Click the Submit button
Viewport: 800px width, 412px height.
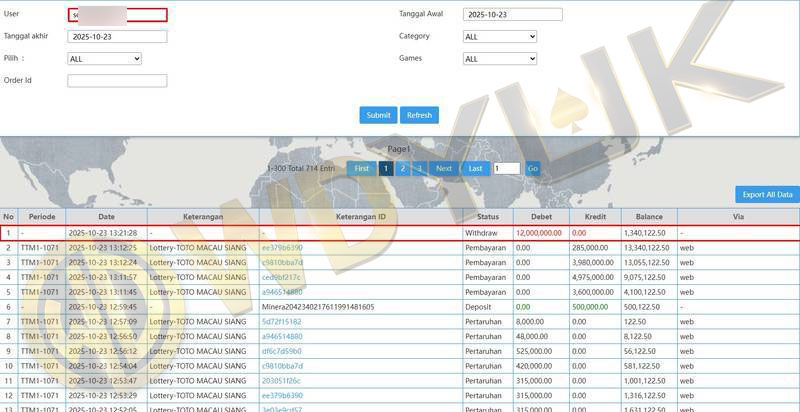(x=378, y=115)
